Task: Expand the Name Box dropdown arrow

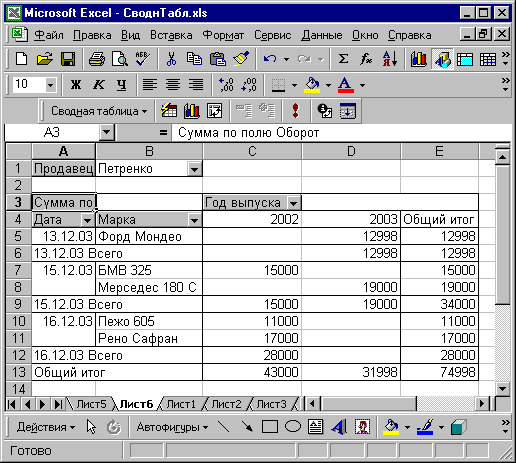Action: [107, 132]
